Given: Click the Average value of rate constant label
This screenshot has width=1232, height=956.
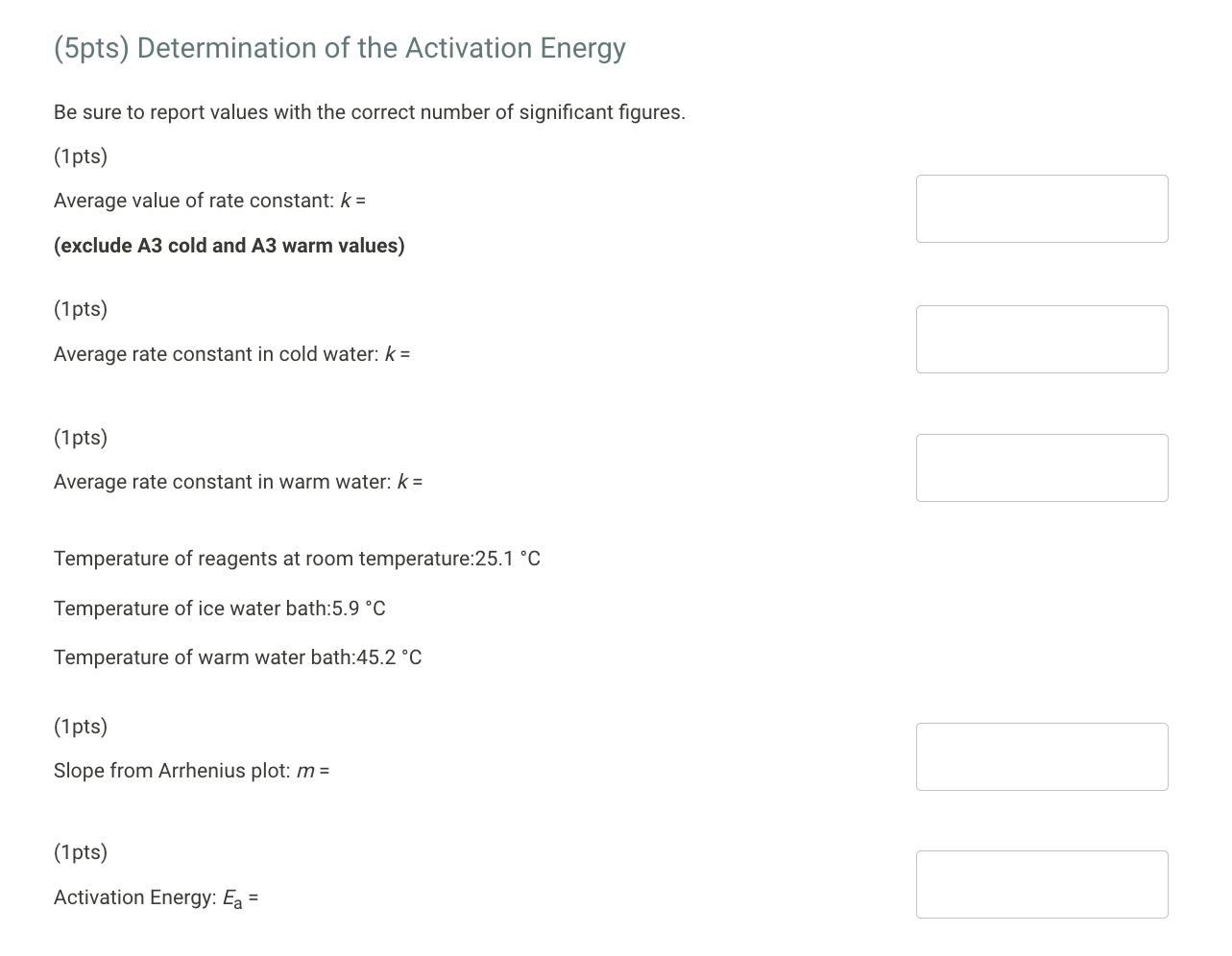Looking at the screenshot, I should (x=210, y=200).
